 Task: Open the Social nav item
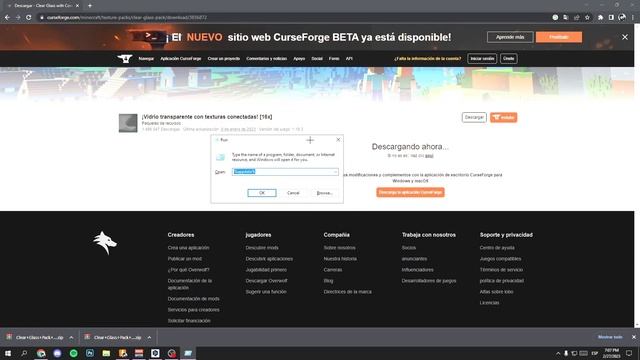click(x=317, y=59)
